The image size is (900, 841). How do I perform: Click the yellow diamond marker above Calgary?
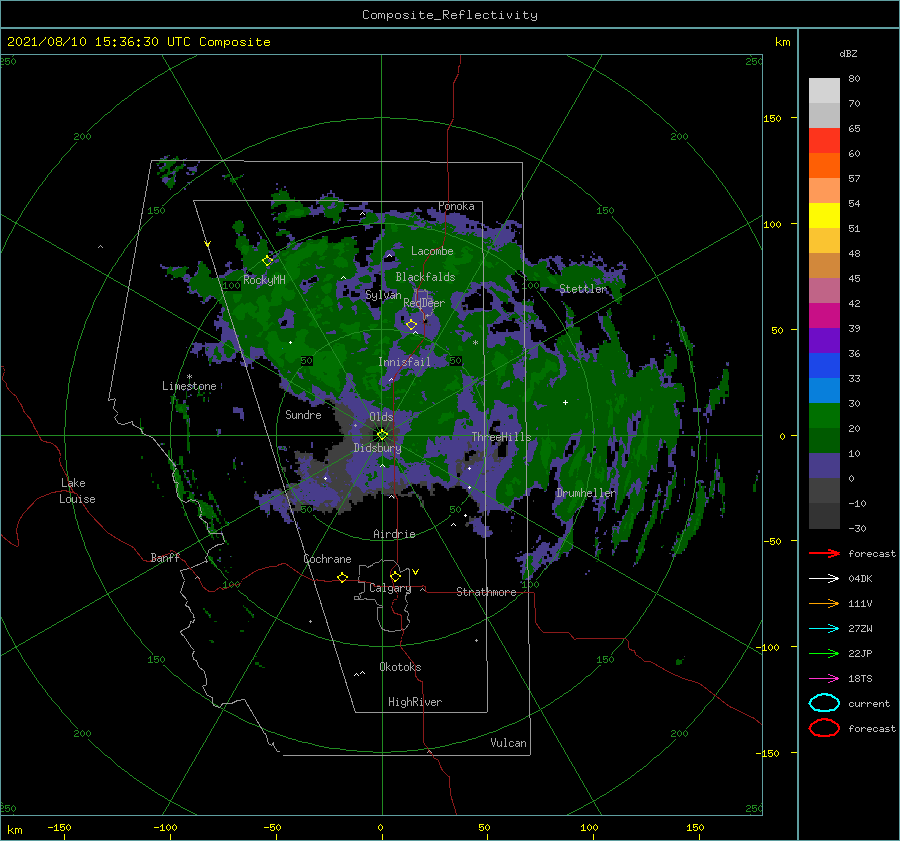[x=395, y=576]
